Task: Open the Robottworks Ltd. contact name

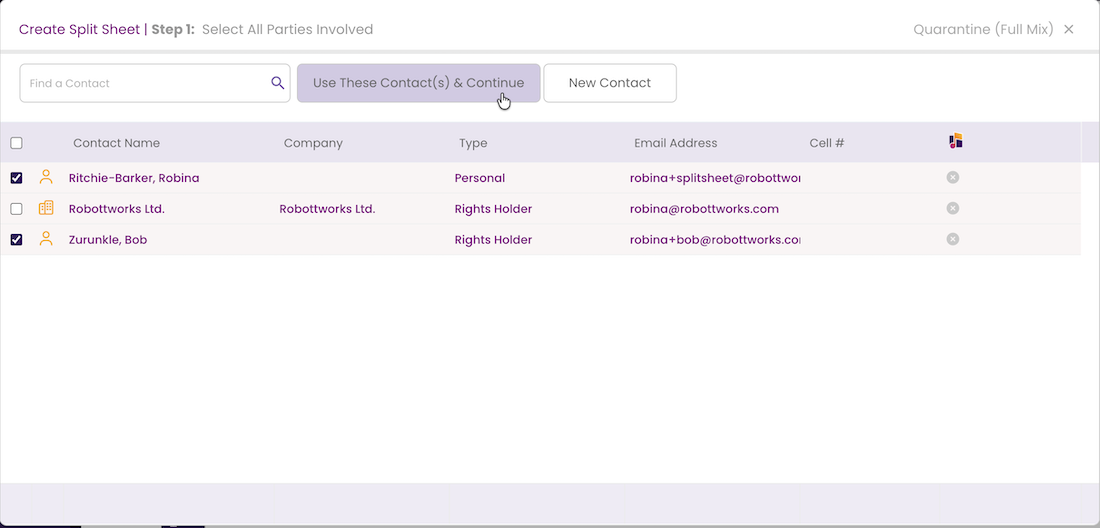Action: pos(116,209)
